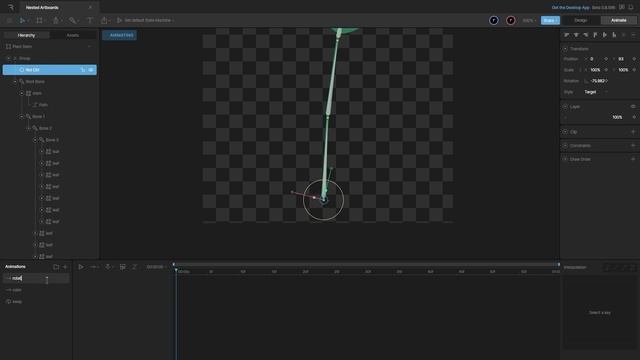Collapse the Group hierarchy item
This screenshot has height=360, width=640.
(x=9, y=58)
